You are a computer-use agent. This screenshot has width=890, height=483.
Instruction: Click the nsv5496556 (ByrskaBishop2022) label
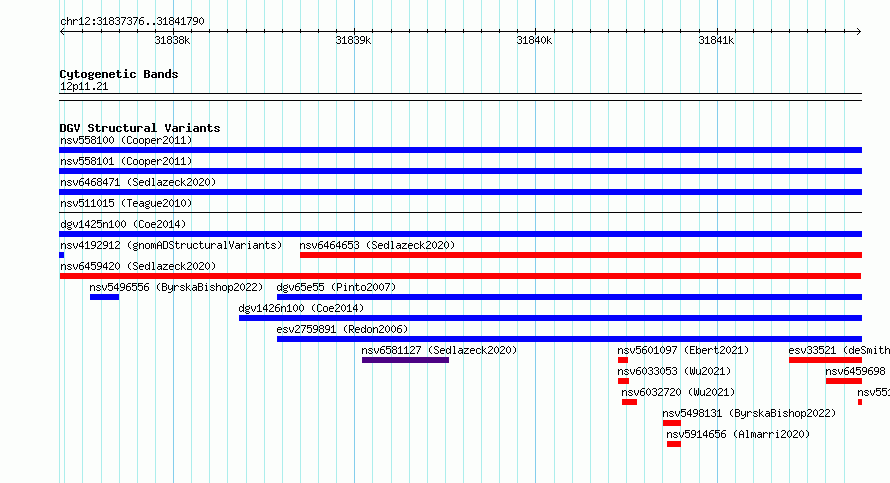pyautogui.click(x=177, y=287)
